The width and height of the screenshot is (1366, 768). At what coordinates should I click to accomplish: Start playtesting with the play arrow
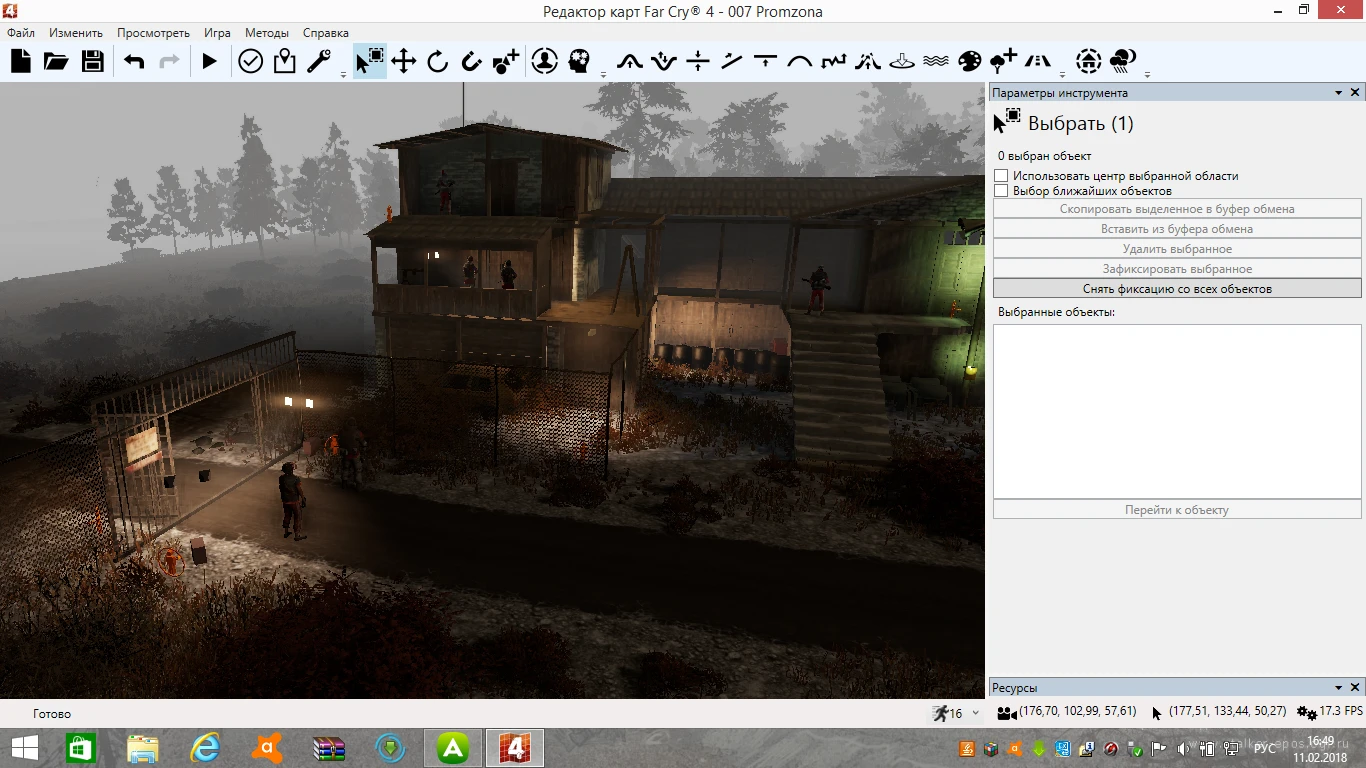click(209, 62)
